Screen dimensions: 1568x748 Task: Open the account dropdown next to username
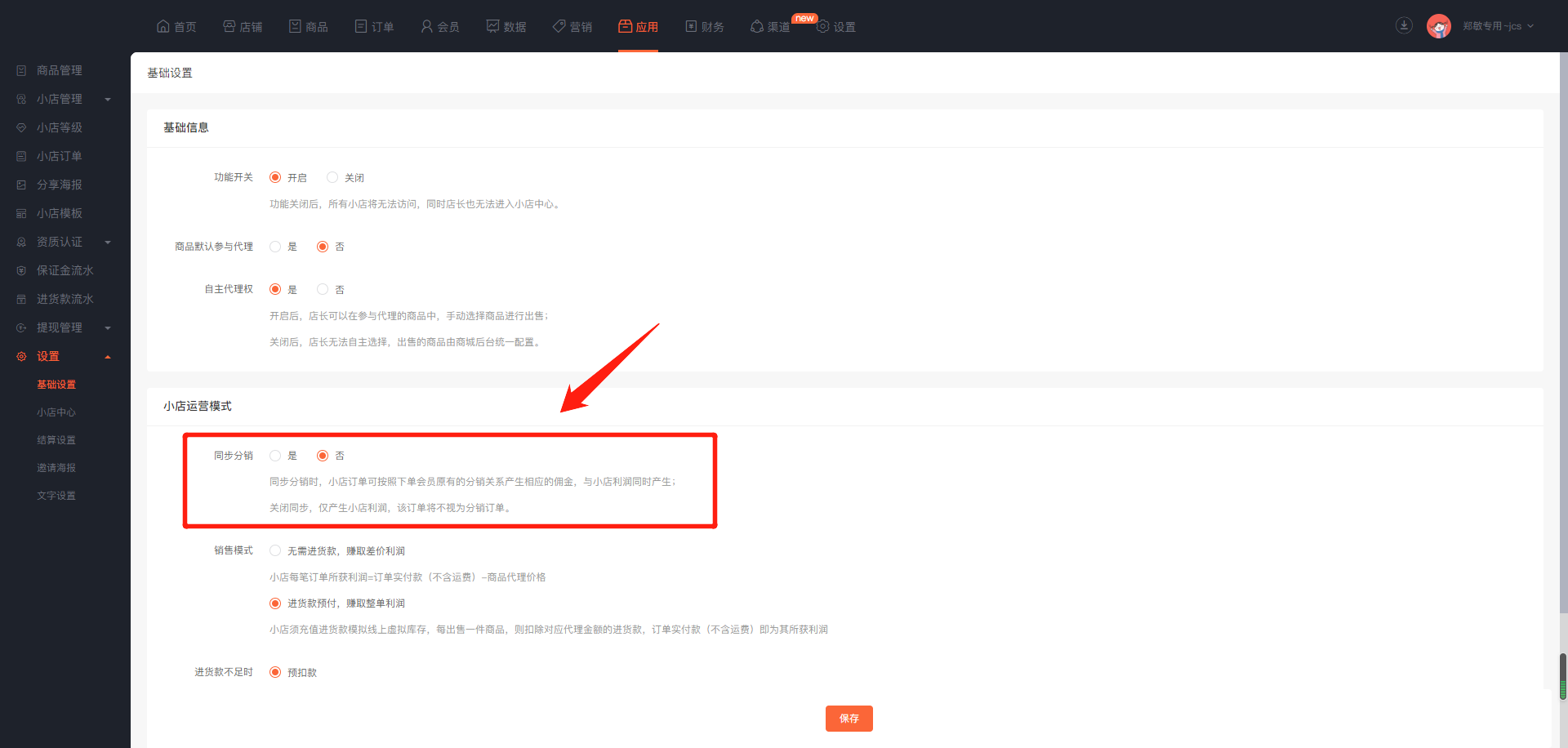click(1530, 26)
